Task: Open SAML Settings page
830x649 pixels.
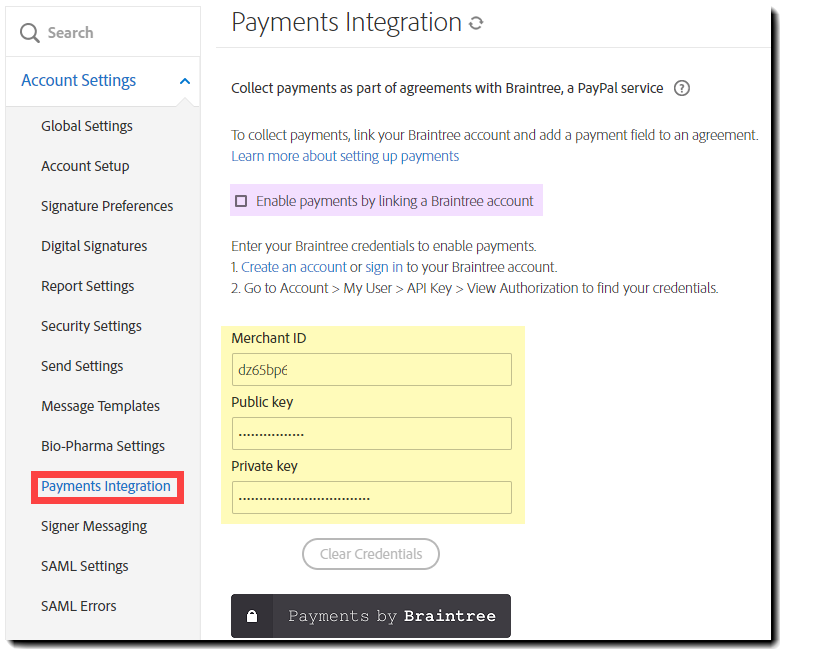Action: (85, 566)
